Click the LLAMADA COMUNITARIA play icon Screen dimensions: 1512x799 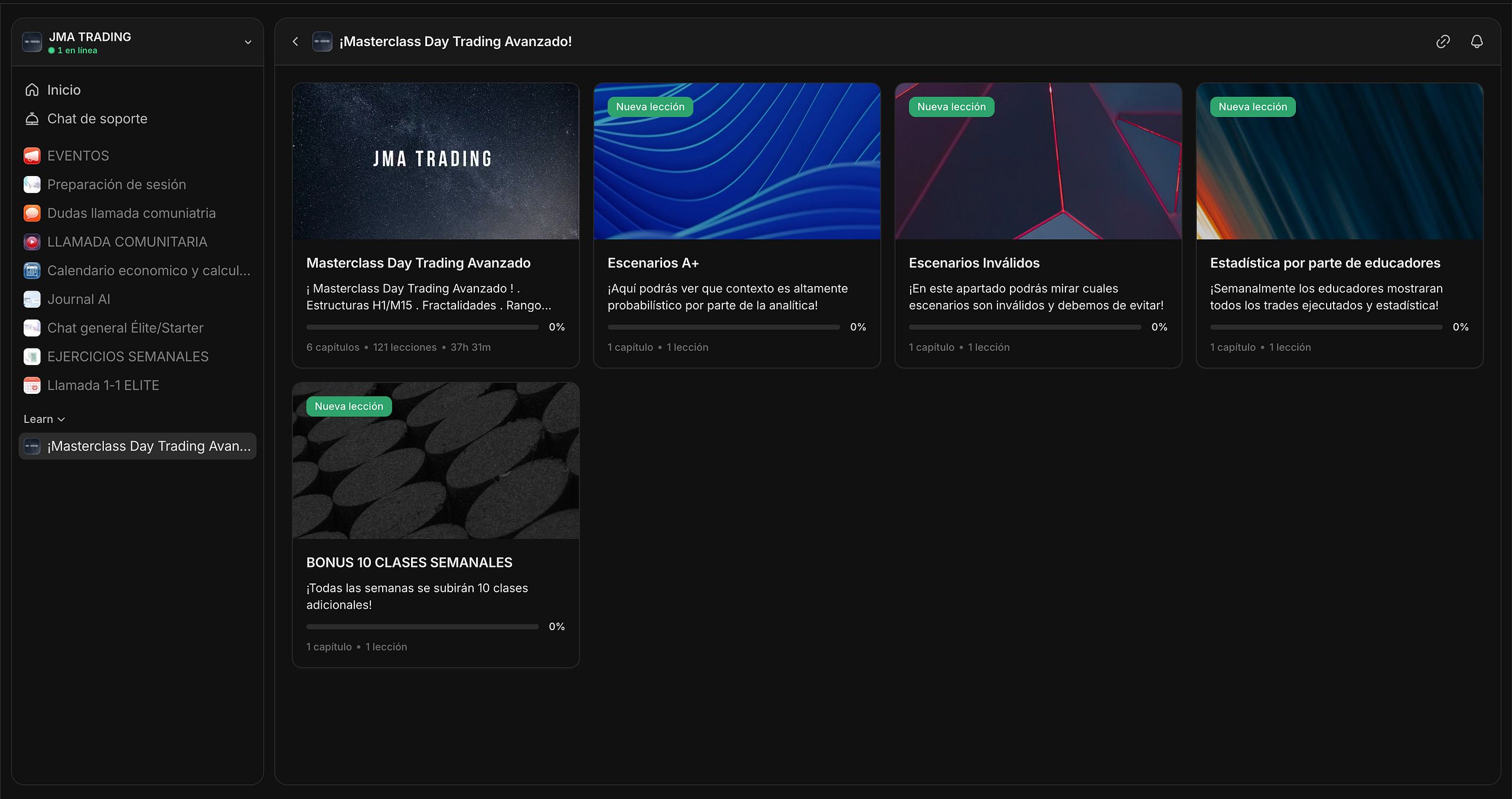(32, 242)
